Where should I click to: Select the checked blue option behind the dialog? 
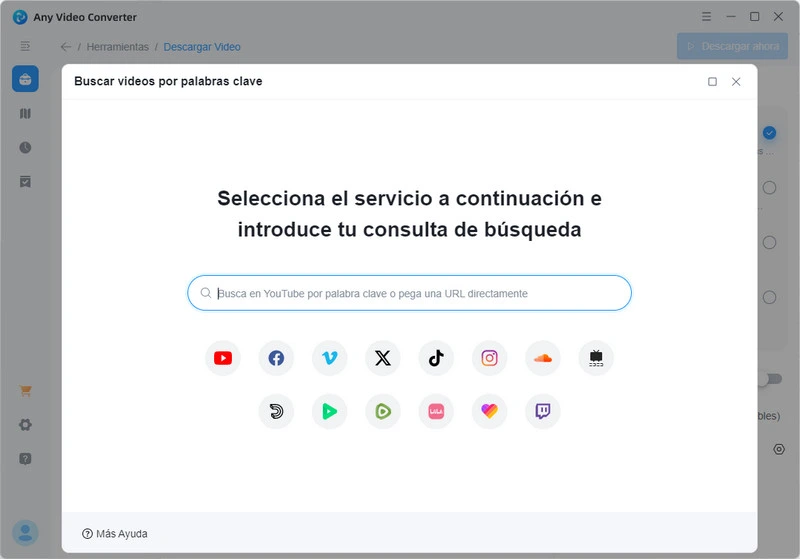click(769, 133)
